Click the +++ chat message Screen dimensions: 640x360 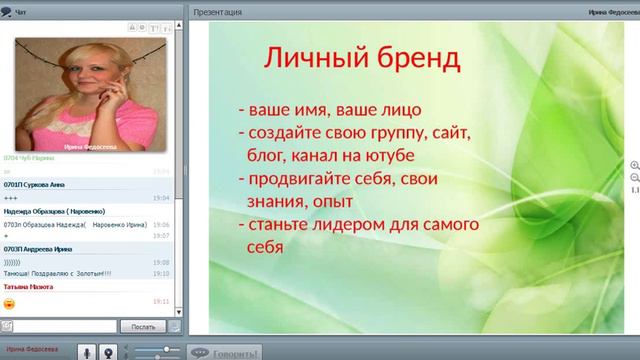[11, 198]
